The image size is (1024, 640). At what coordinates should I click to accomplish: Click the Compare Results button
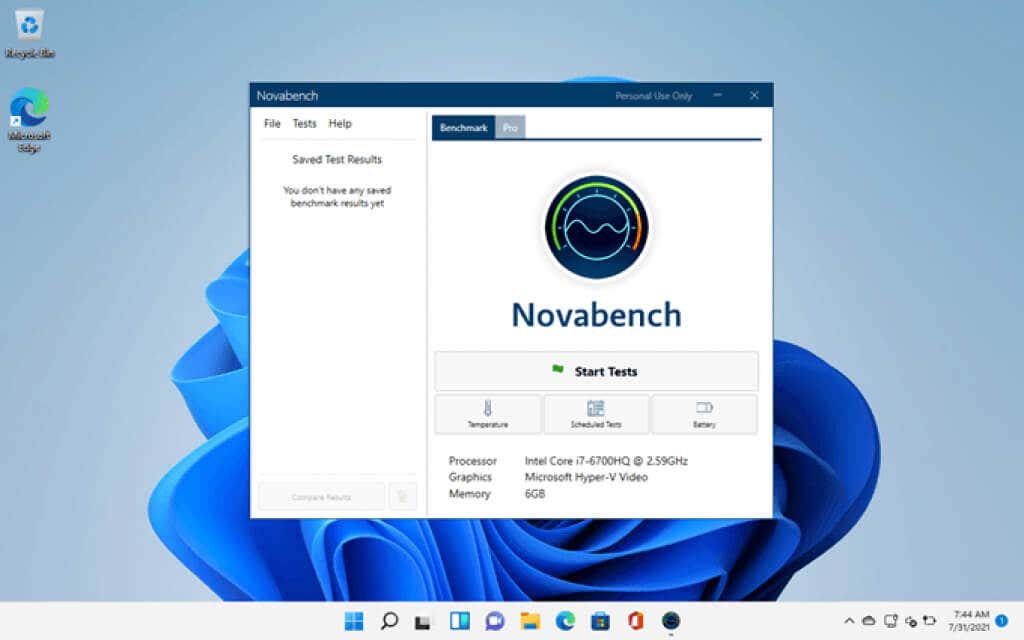[321, 496]
